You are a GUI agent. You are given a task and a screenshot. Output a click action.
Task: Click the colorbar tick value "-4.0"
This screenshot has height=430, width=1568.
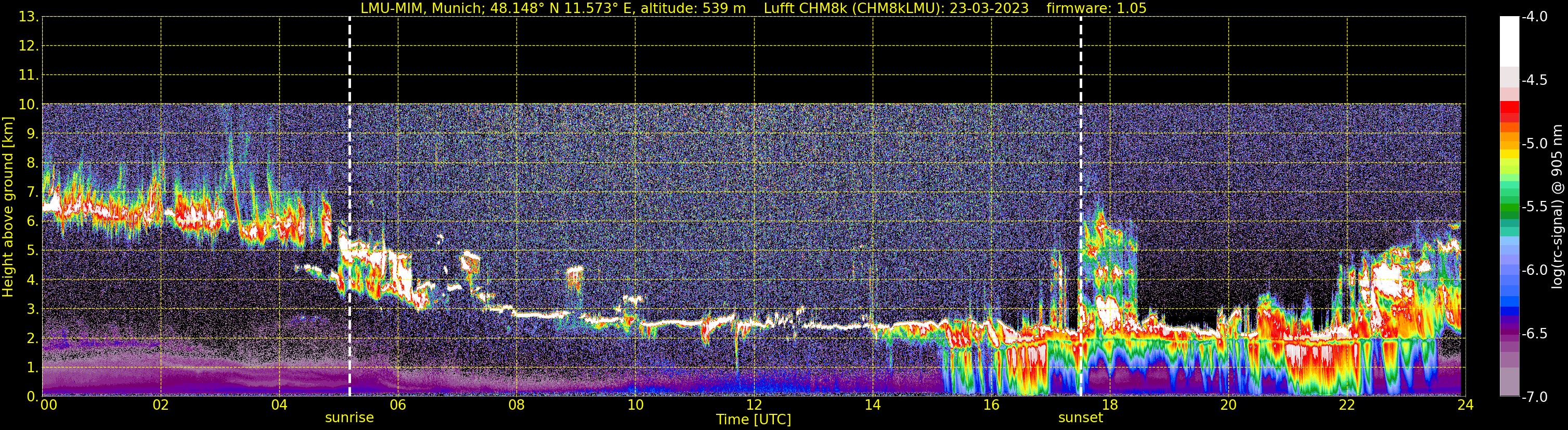1534,17
